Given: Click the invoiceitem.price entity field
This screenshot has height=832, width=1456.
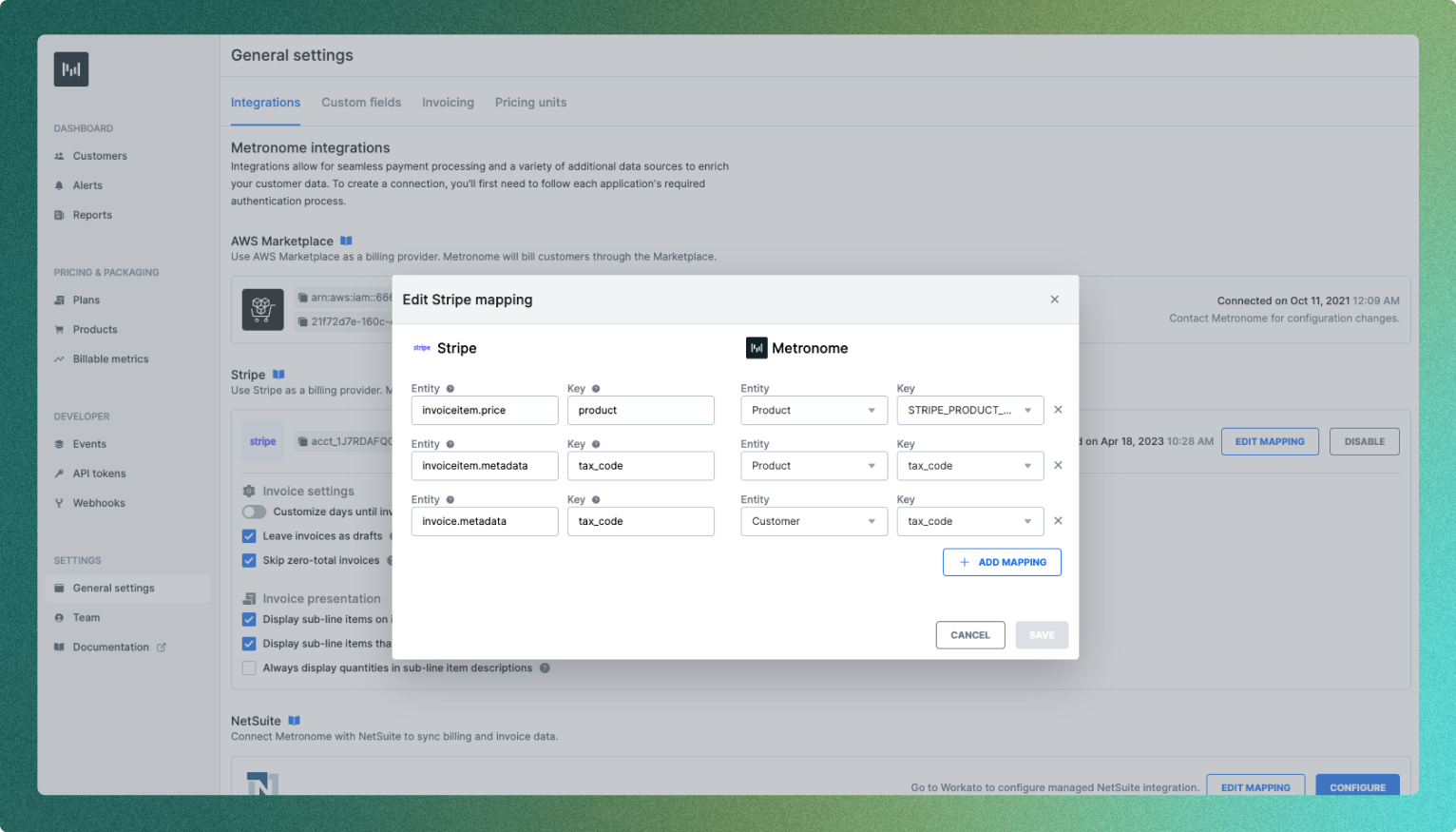Looking at the screenshot, I should pyautogui.click(x=485, y=411).
